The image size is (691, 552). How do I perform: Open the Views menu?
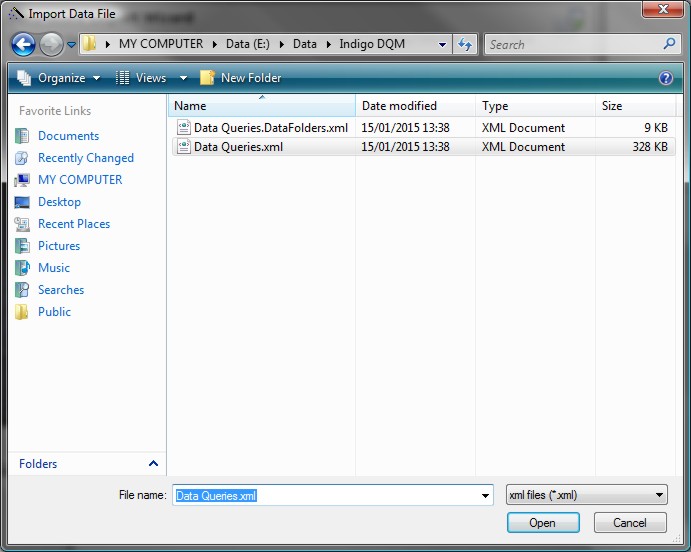pos(151,78)
